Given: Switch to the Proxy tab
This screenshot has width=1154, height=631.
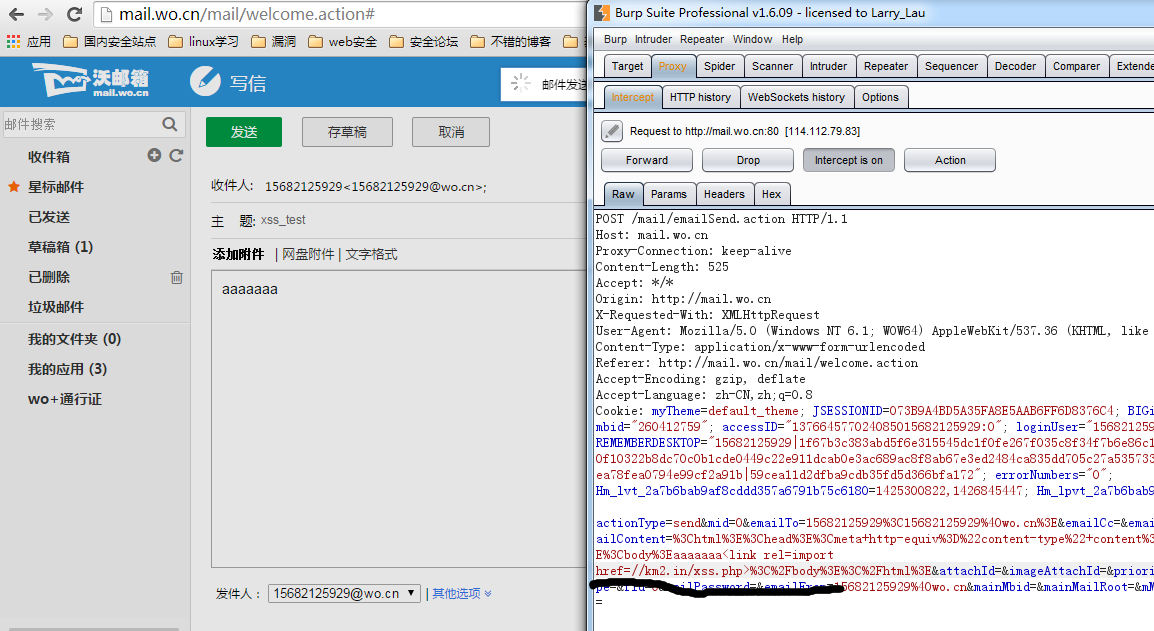Looking at the screenshot, I should click(x=673, y=66).
